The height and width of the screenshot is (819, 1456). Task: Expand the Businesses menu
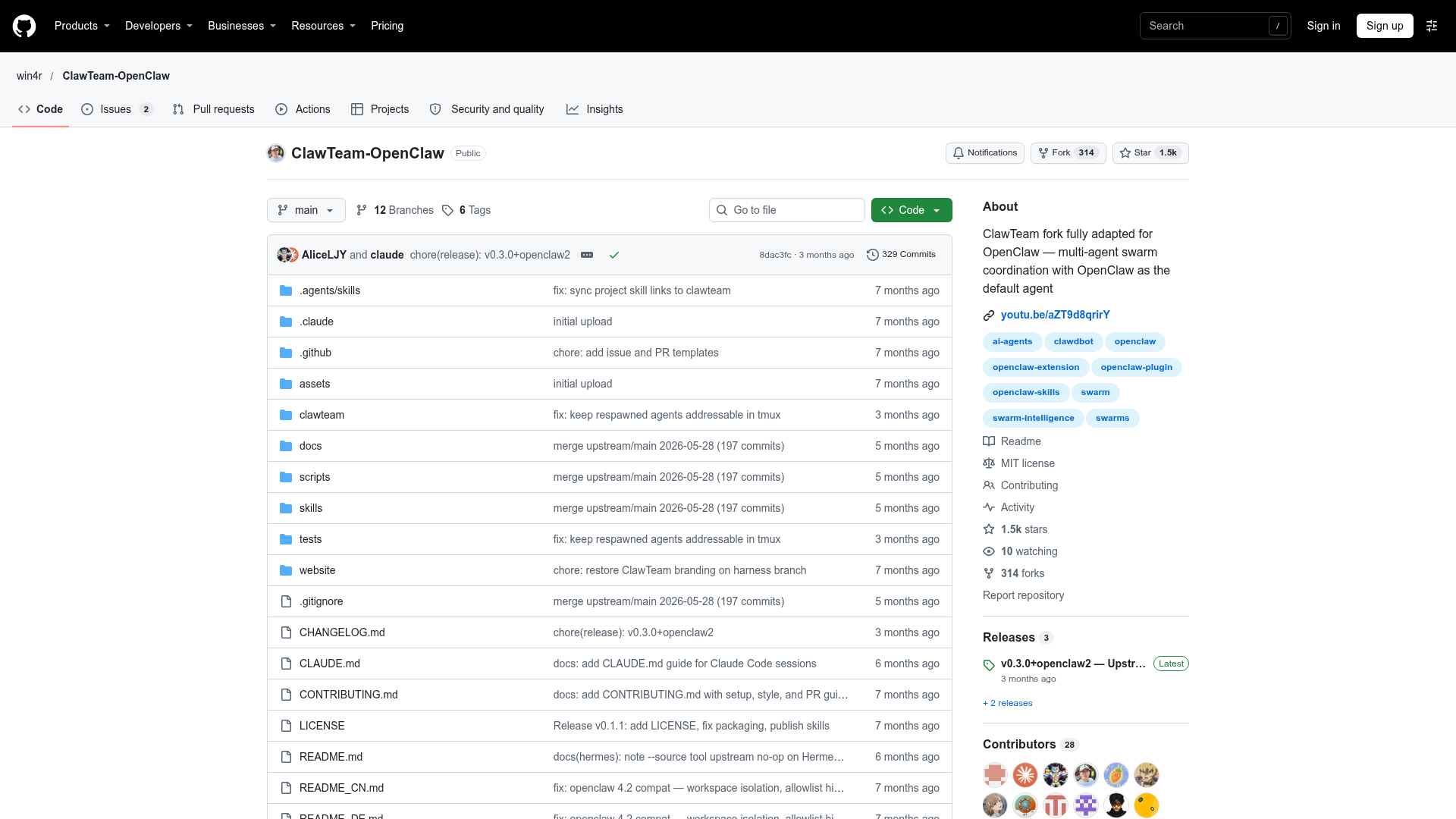[x=242, y=26]
